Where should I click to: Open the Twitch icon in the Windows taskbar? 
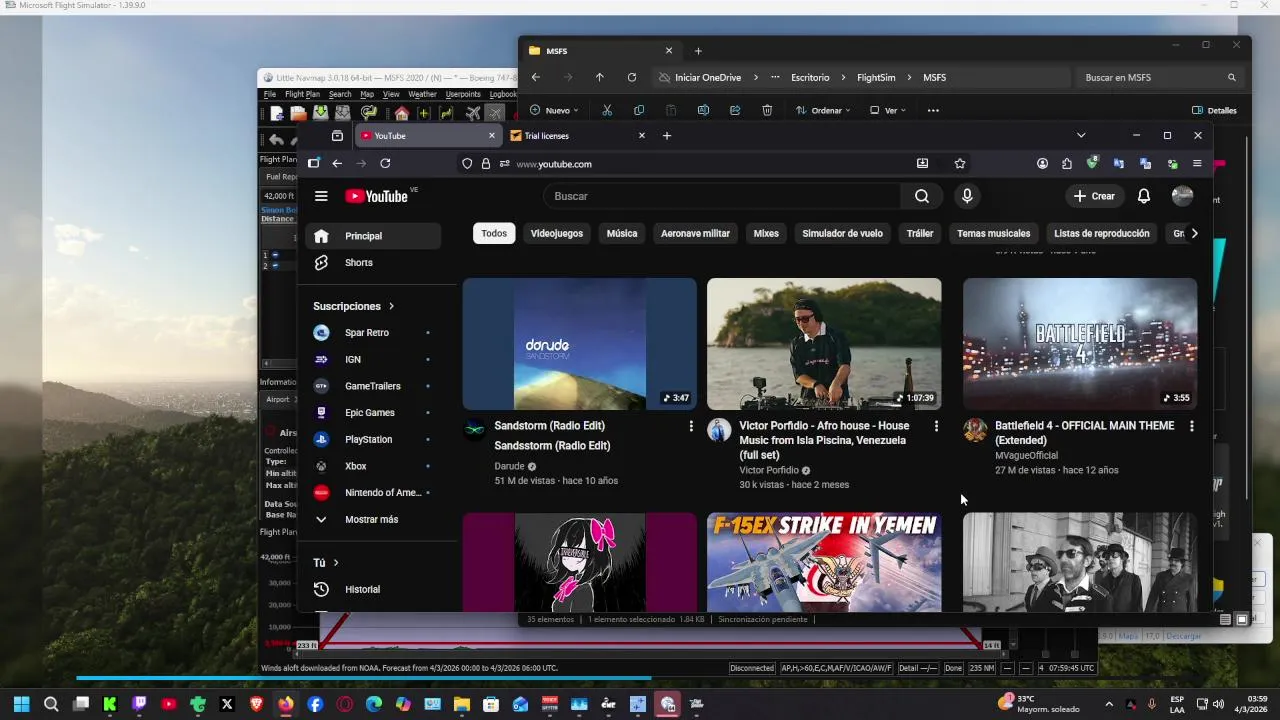point(139,704)
